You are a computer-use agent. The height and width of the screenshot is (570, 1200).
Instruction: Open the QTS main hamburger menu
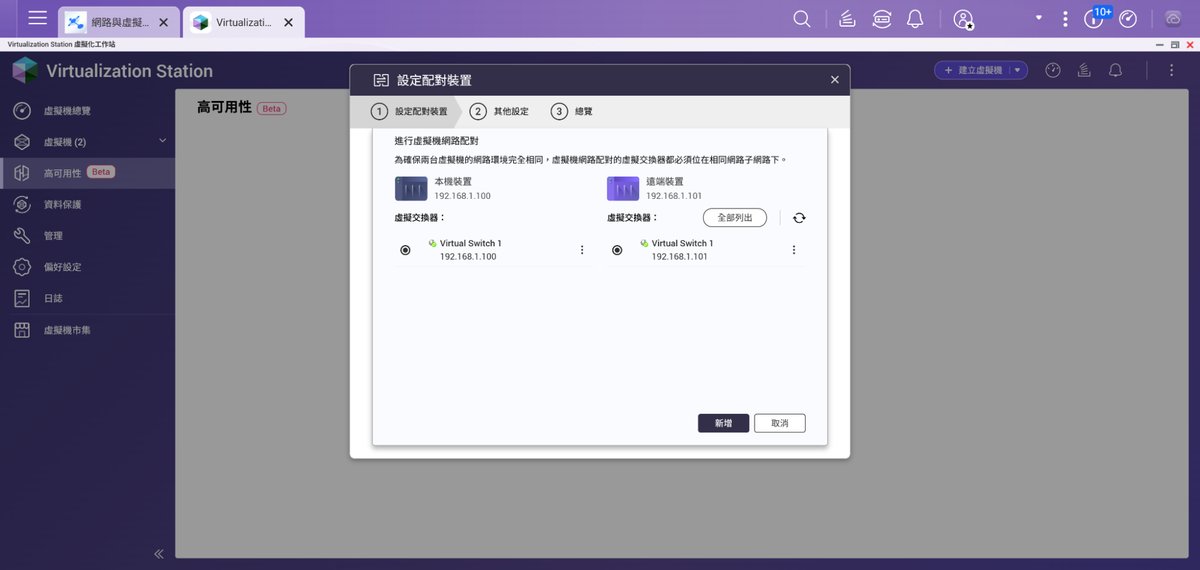[x=38, y=18]
